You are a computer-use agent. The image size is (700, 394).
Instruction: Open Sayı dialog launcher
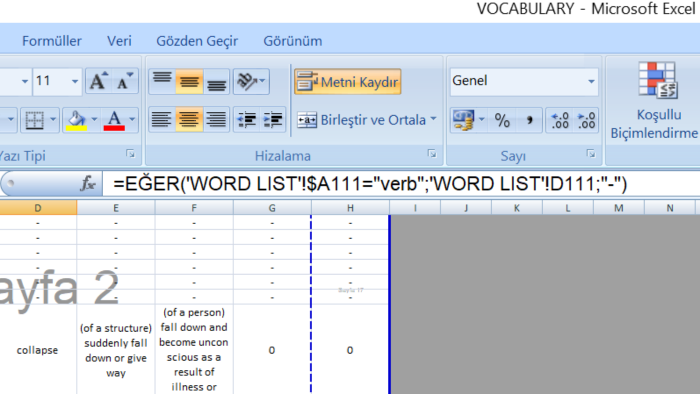coord(591,154)
